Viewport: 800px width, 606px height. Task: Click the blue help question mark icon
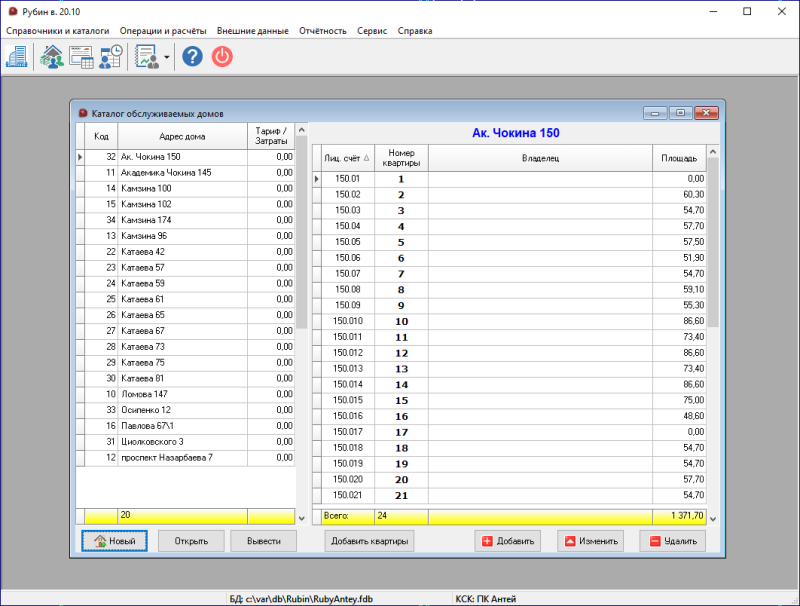(192, 57)
